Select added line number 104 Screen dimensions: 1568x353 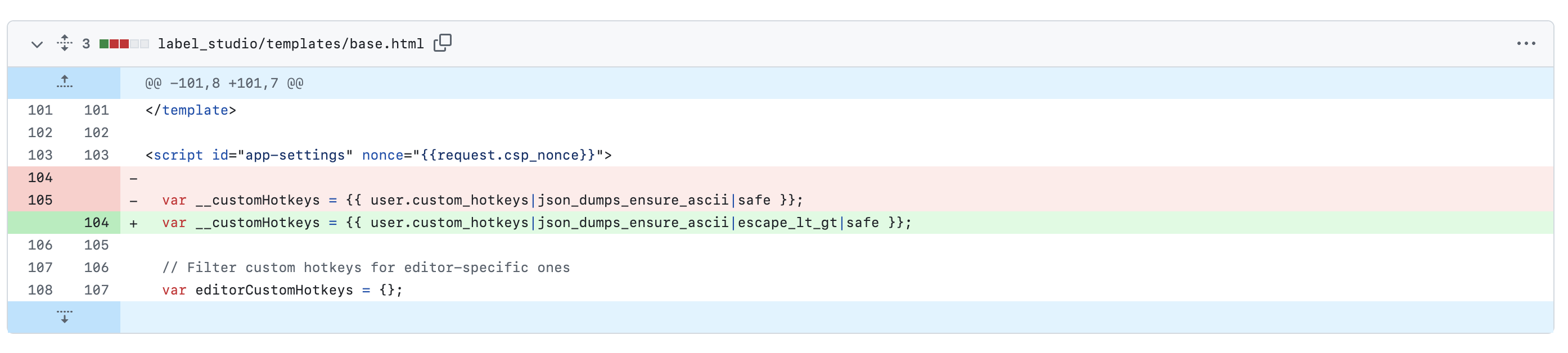coord(96,223)
